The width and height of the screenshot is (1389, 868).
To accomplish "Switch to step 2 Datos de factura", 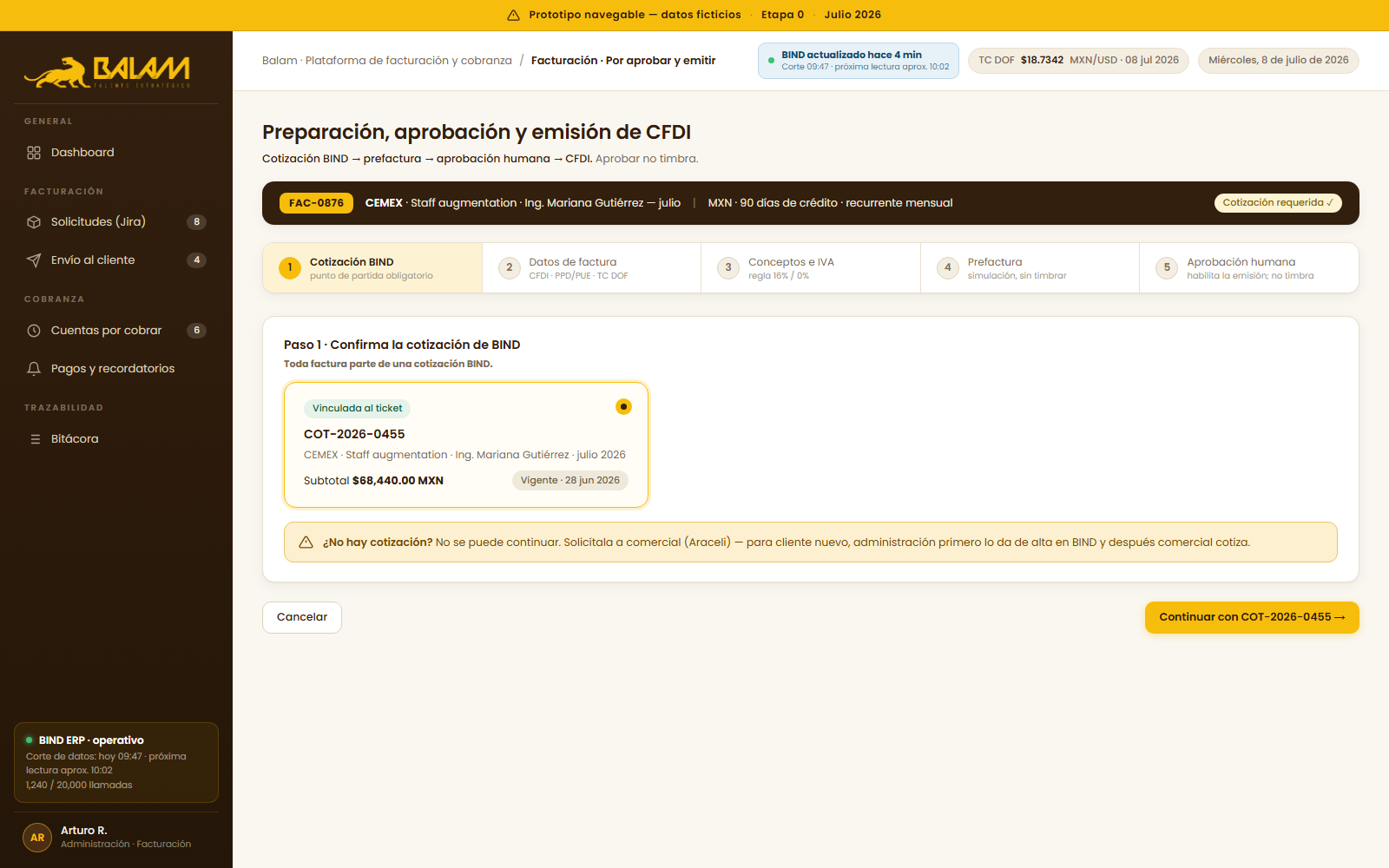I will tap(592, 268).
